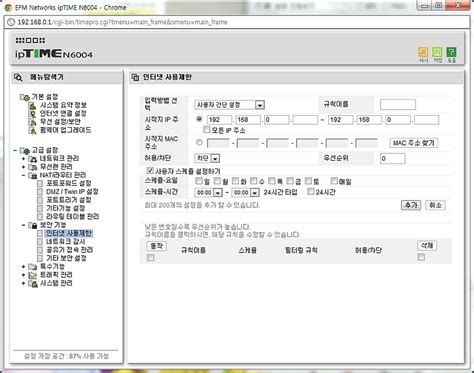Click the 무선랜 관리 folder icon
474x373 pixels.
click(x=33, y=167)
